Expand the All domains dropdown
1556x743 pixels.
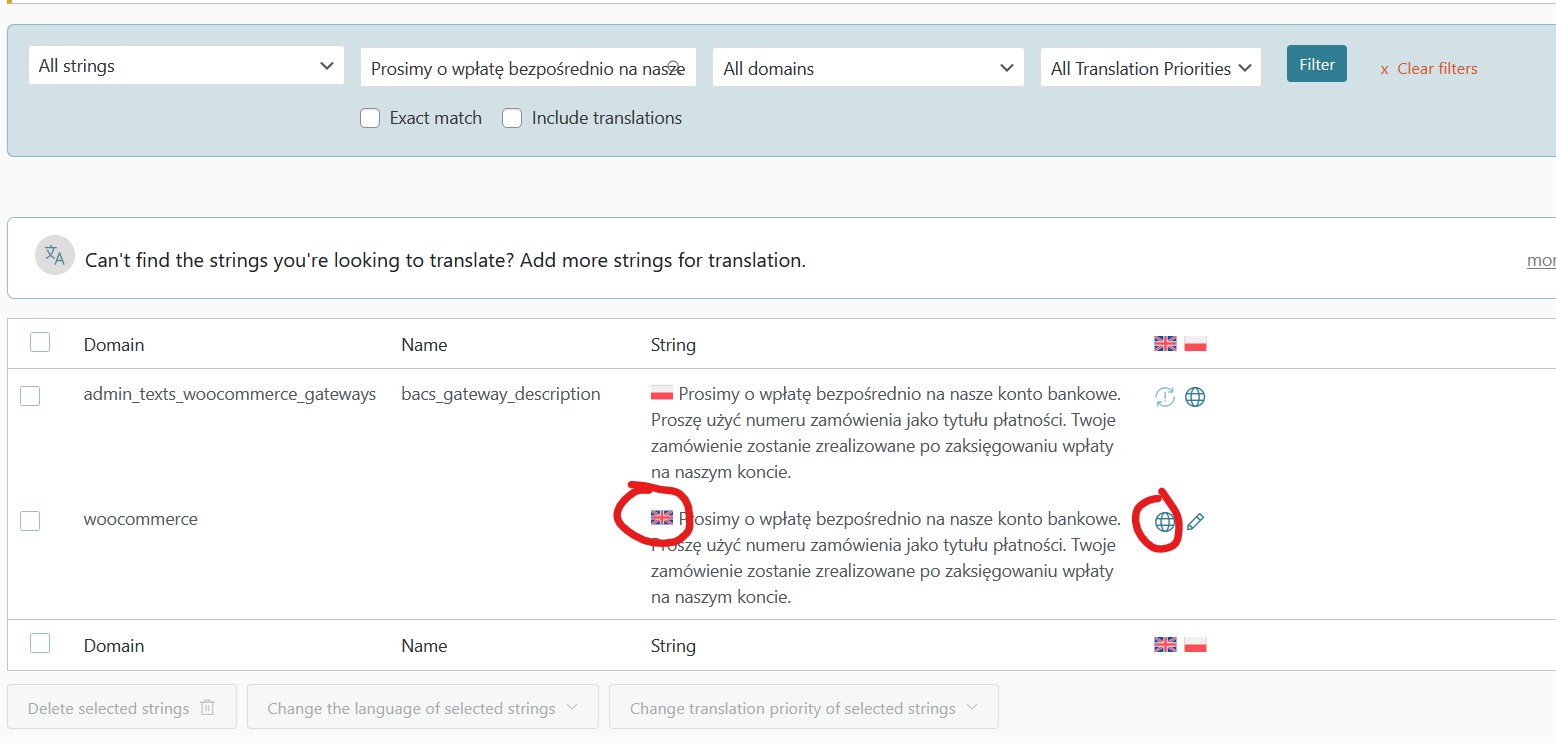pos(868,68)
